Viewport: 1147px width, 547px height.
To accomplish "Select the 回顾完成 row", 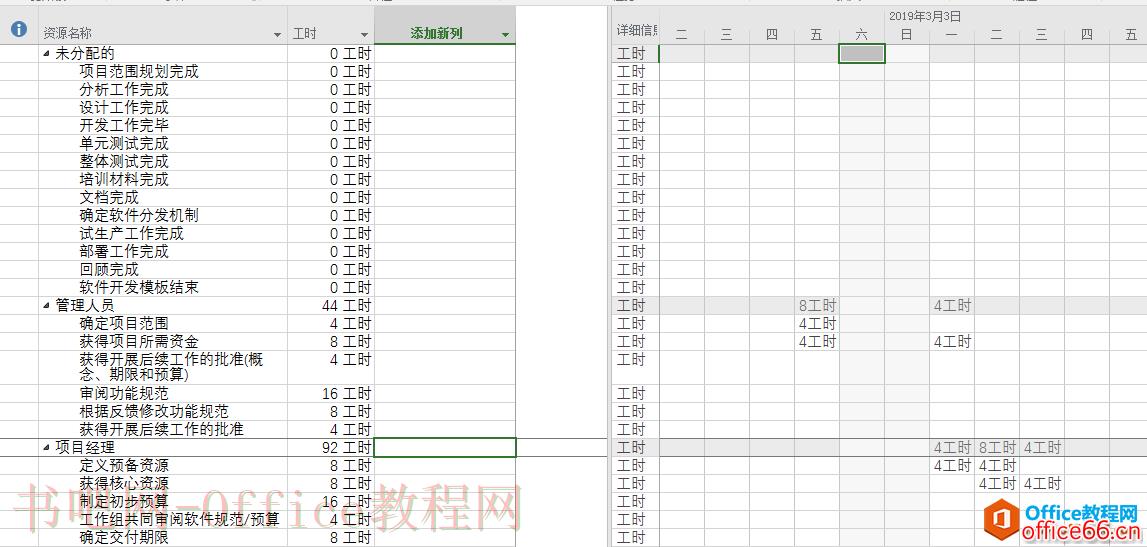I will (x=109, y=270).
